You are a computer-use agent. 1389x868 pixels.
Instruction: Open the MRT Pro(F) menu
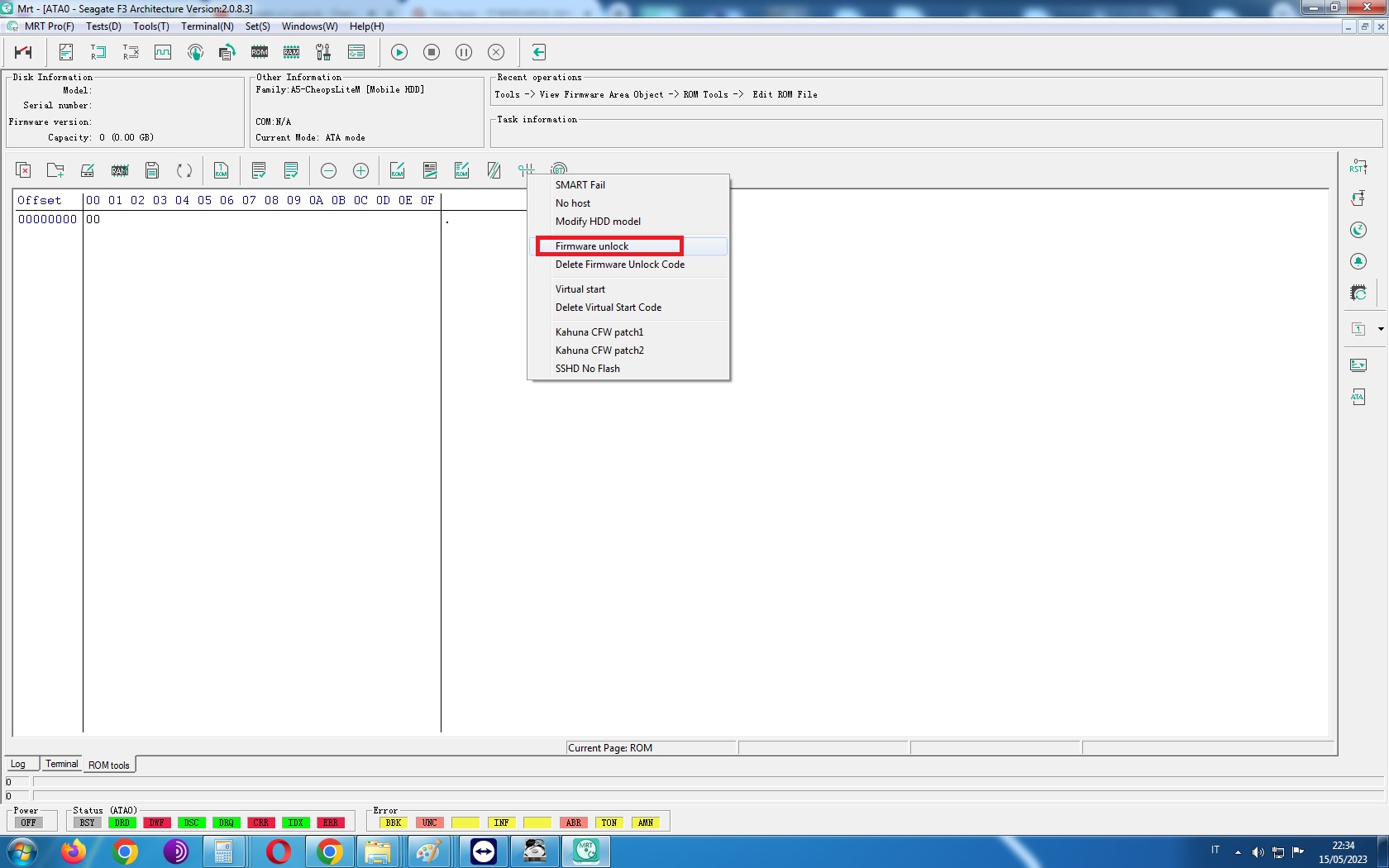pyautogui.click(x=50, y=26)
